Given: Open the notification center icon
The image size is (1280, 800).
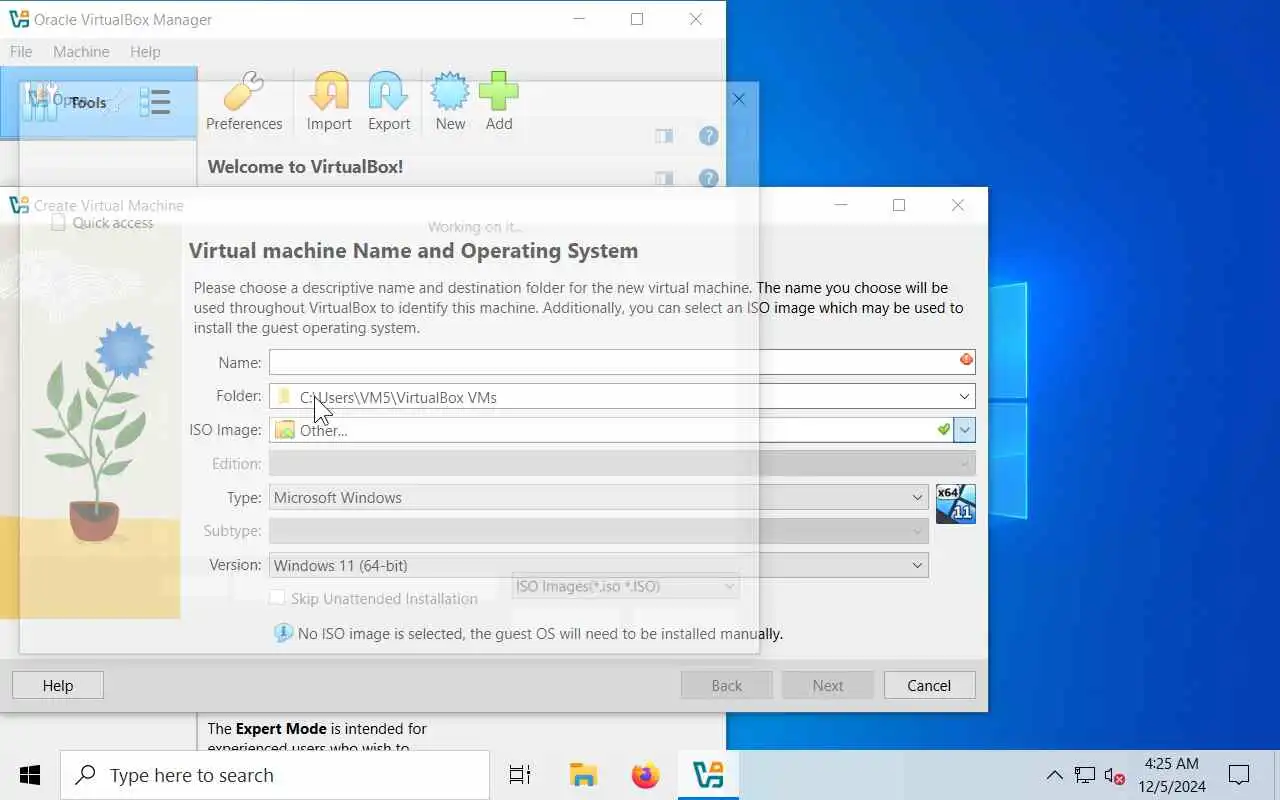Looking at the screenshot, I should pos(1239,775).
